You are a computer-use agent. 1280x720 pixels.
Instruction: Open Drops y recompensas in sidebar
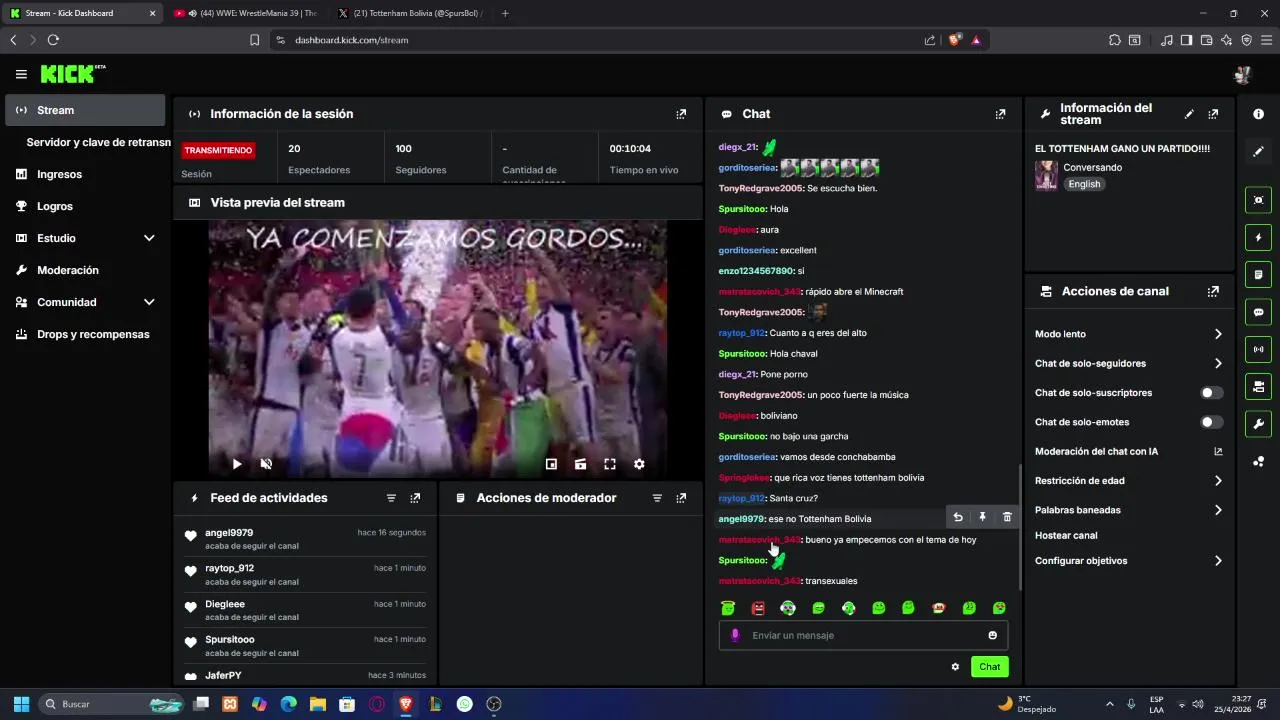pyautogui.click(x=85, y=334)
